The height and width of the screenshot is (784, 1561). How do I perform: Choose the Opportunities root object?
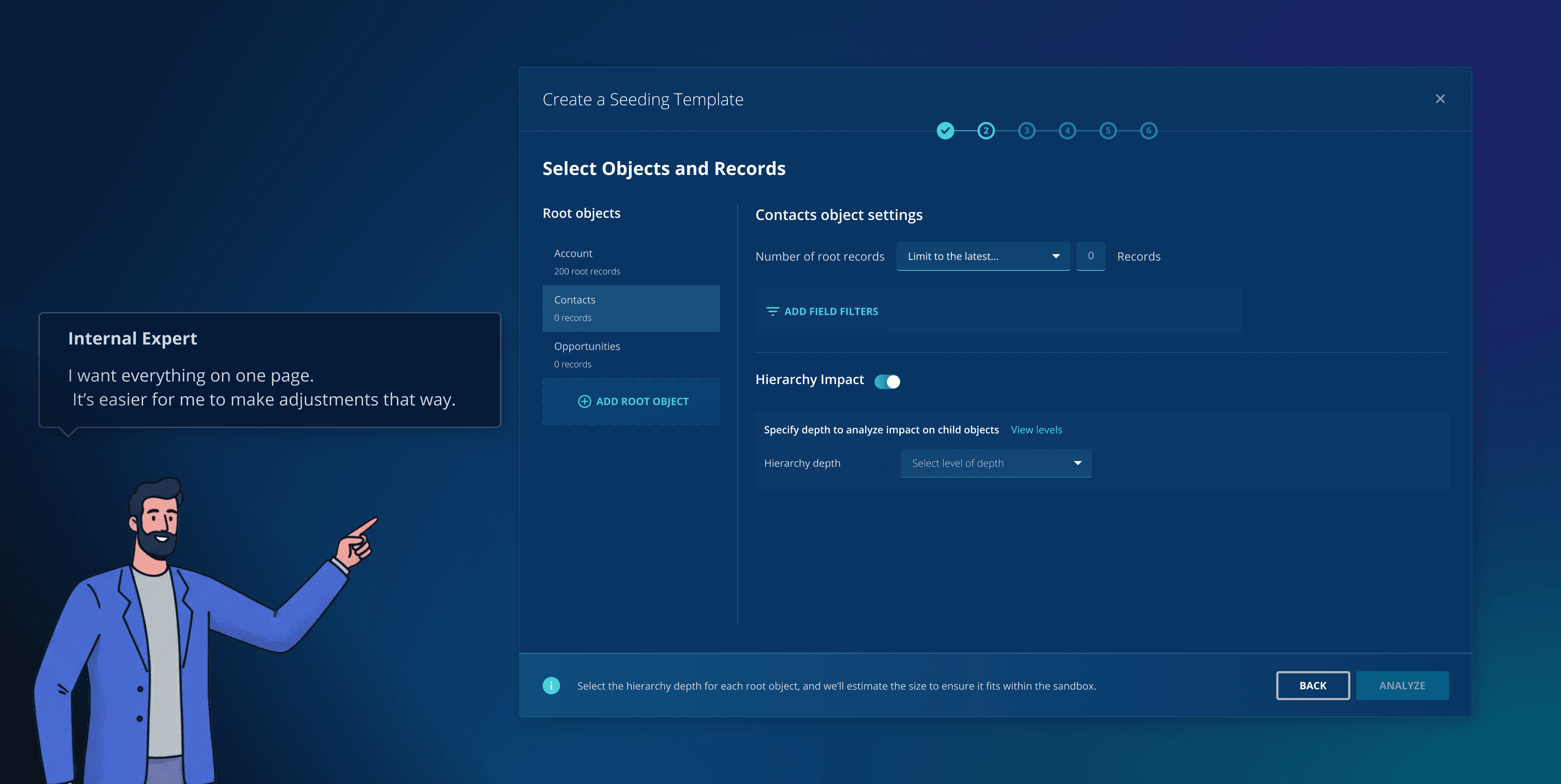[x=630, y=355]
